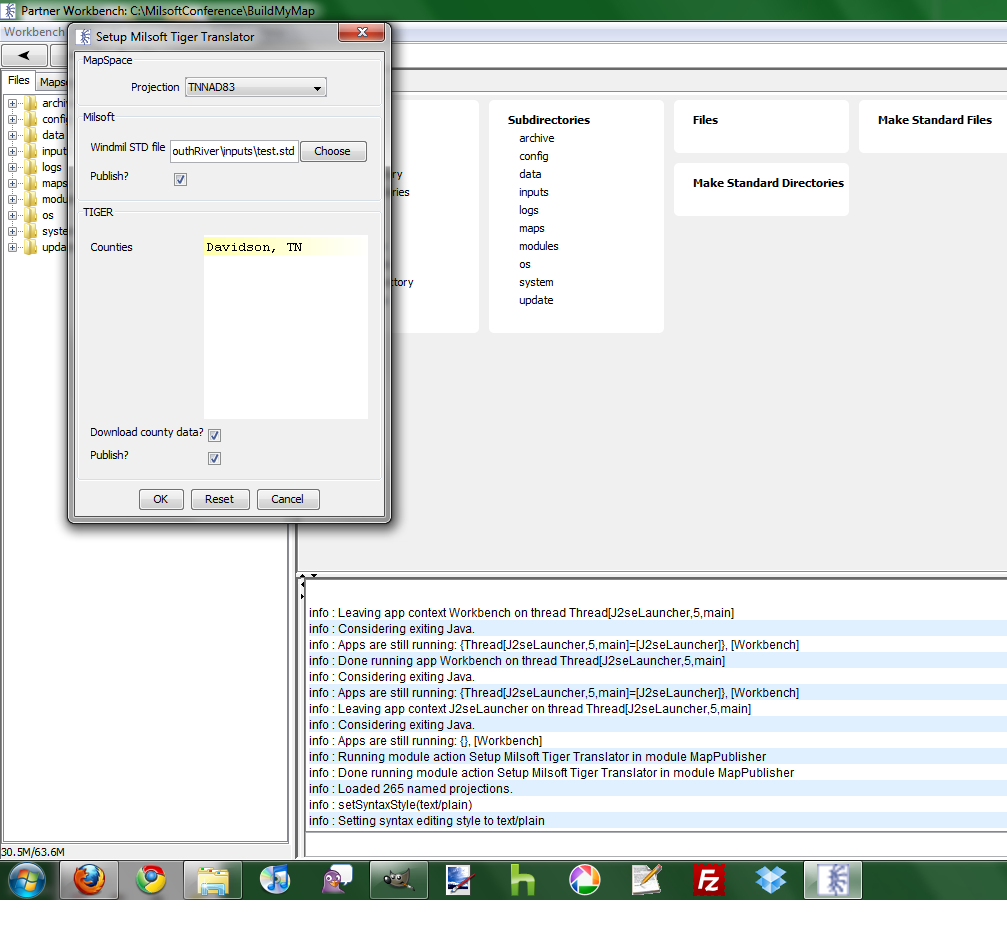Toggle Download county data checkbox
Viewport: 1007px width, 943px height.
pyautogui.click(x=215, y=435)
